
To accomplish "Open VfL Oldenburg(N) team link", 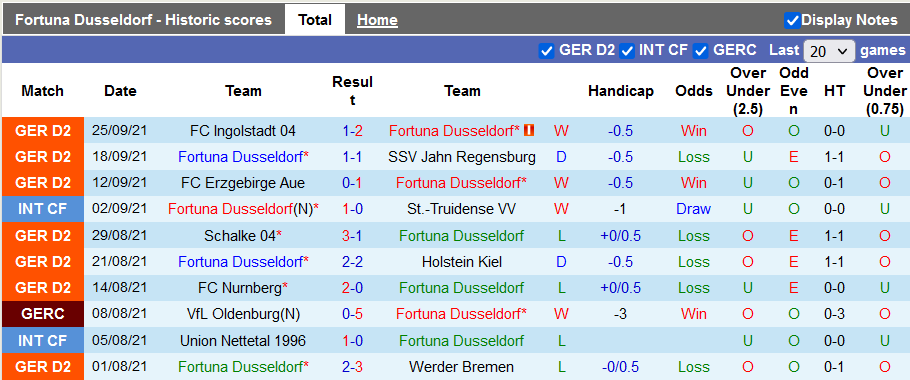I will (x=243, y=314).
